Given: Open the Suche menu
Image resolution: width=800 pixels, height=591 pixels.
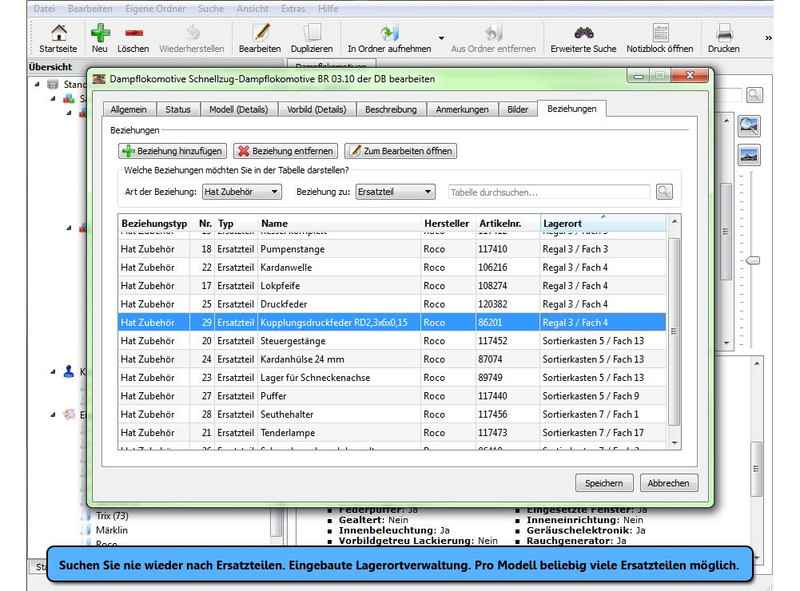Looking at the screenshot, I should coord(211,9).
